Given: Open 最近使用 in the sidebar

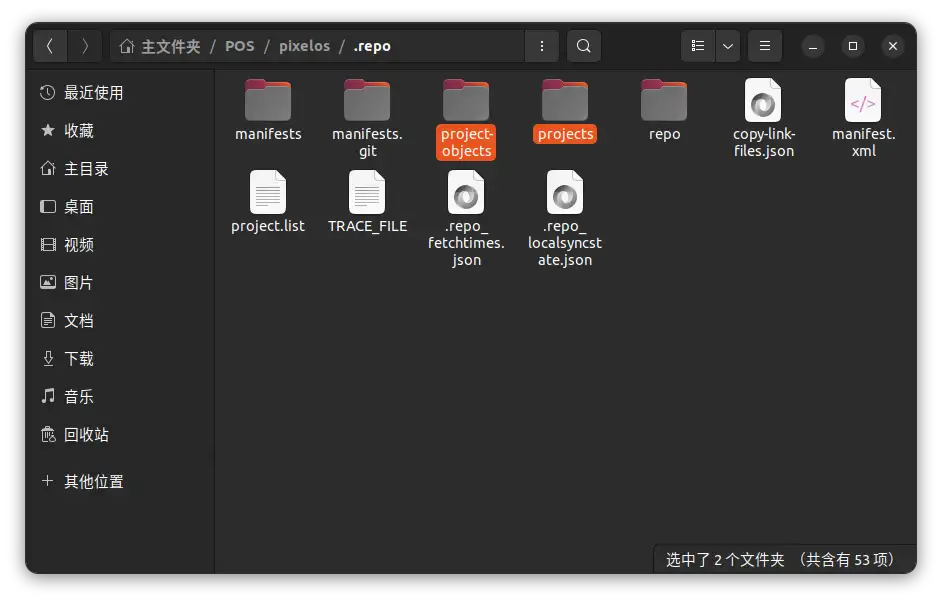Looking at the screenshot, I should [93, 93].
